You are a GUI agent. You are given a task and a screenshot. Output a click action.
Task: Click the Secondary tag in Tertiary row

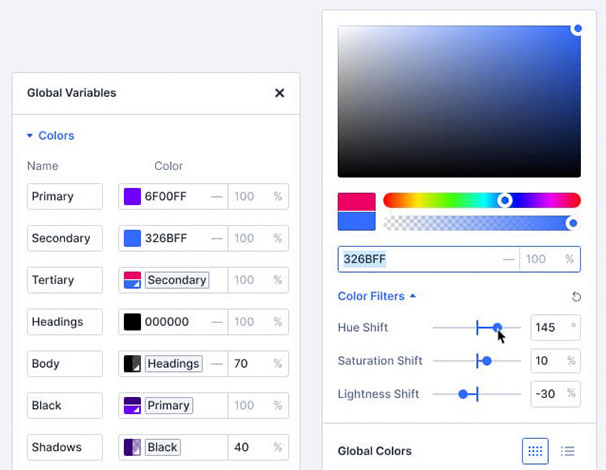[177, 280]
